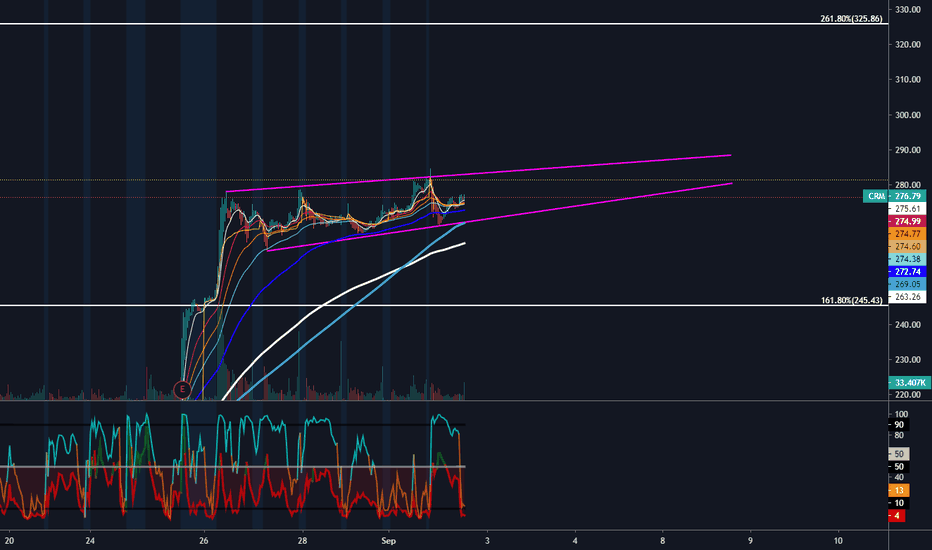
Task: Click the gray oscillator 50 value label
Action: [899, 454]
